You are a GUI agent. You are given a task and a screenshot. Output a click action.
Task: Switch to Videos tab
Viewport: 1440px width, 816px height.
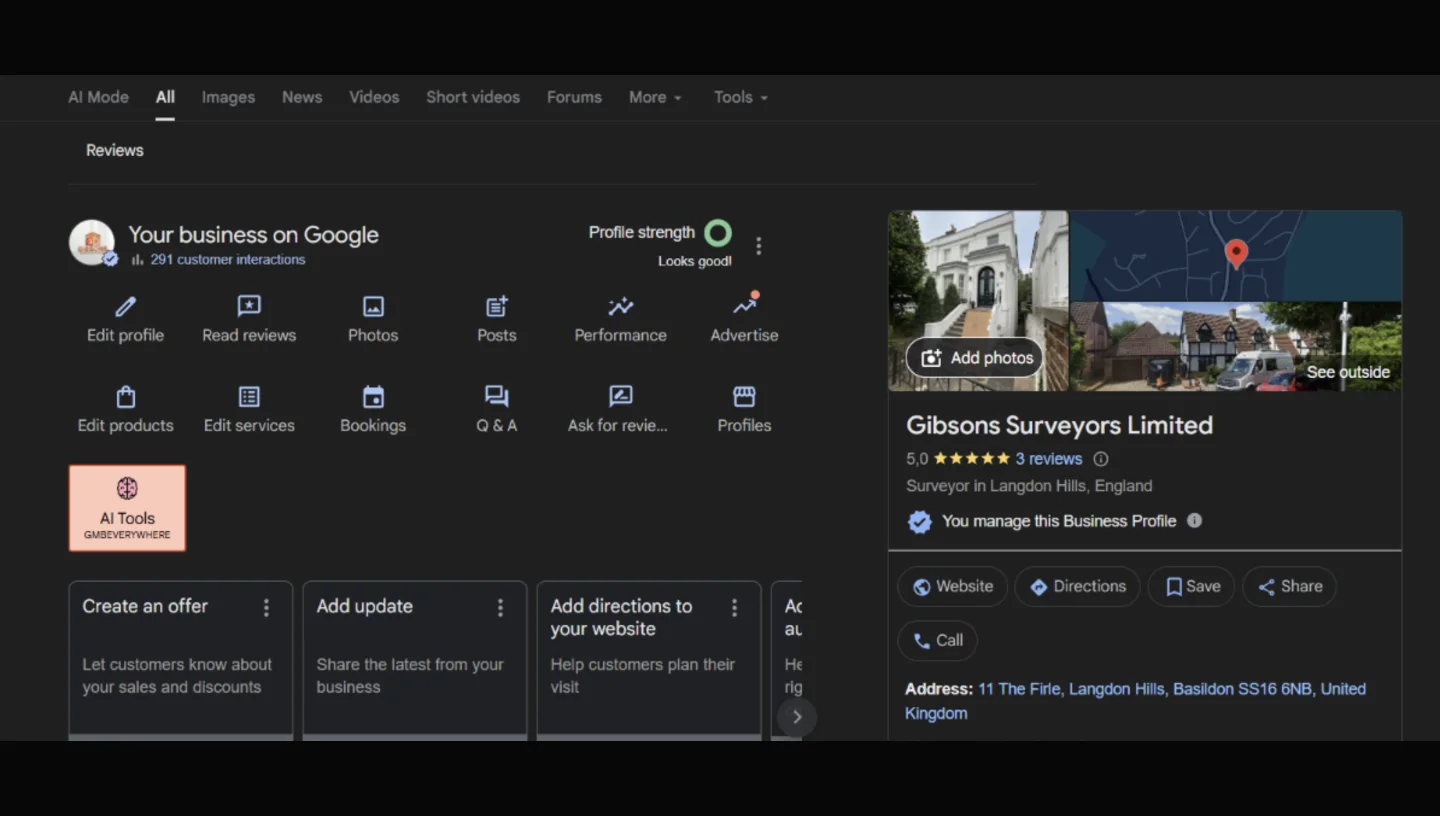[x=374, y=97]
